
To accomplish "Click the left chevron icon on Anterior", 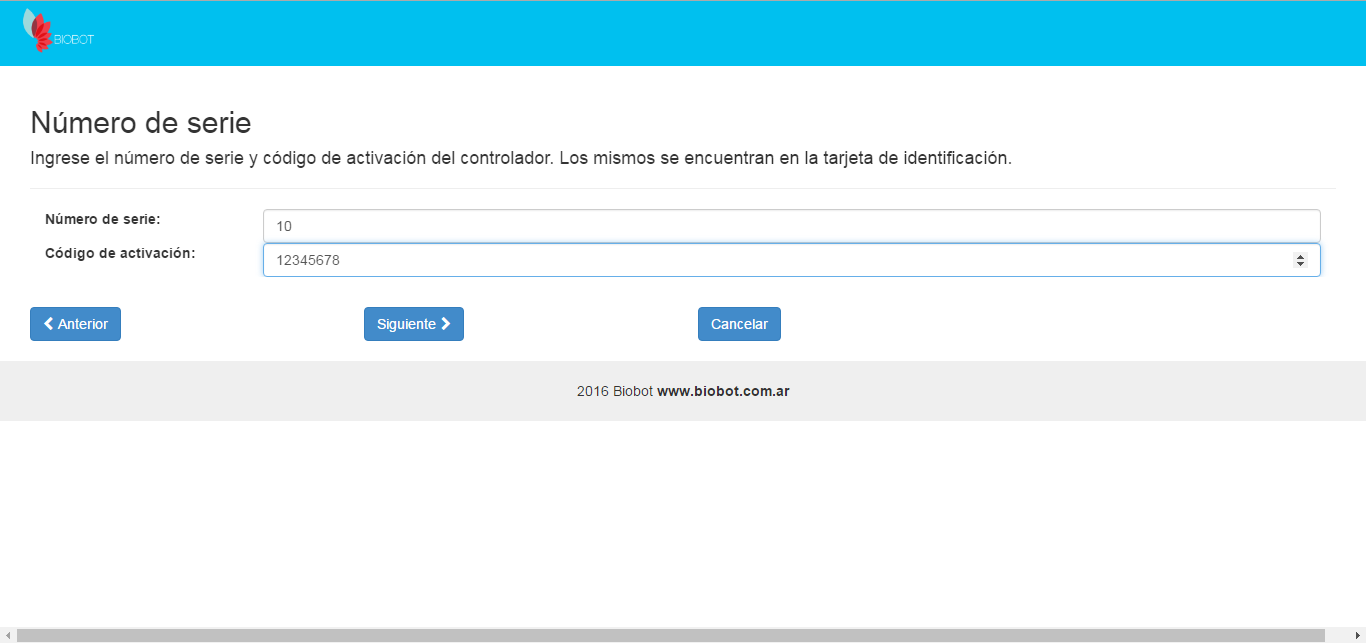I will point(48,324).
